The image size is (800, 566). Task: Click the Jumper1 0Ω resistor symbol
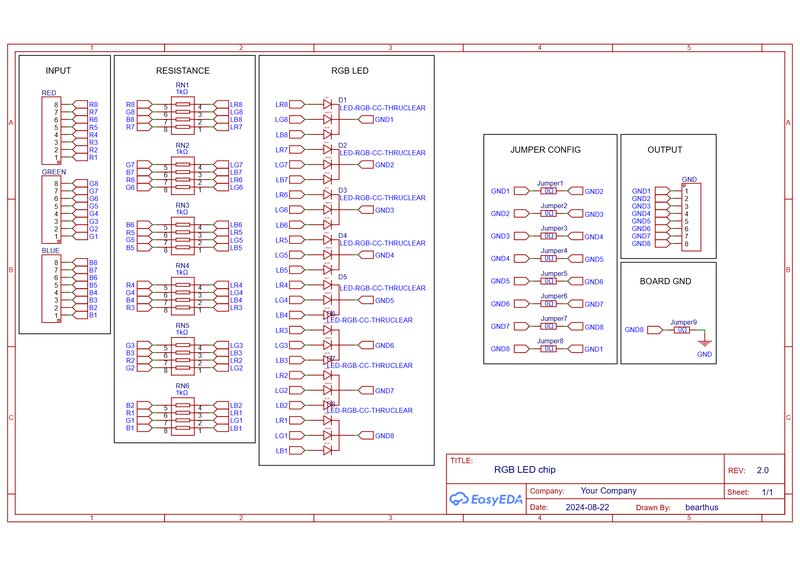click(x=548, y=191)
